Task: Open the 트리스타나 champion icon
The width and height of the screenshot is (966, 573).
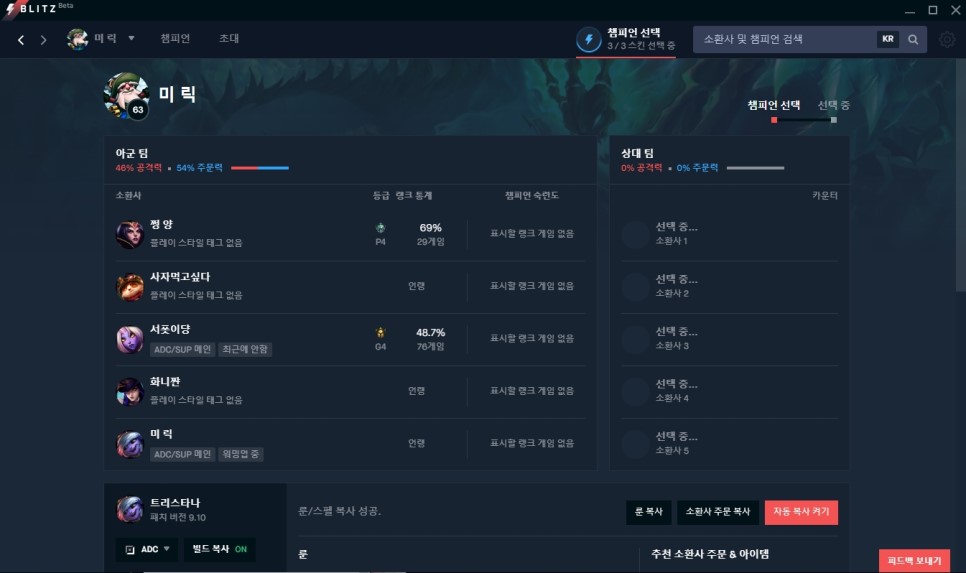Action: point(130,510)
